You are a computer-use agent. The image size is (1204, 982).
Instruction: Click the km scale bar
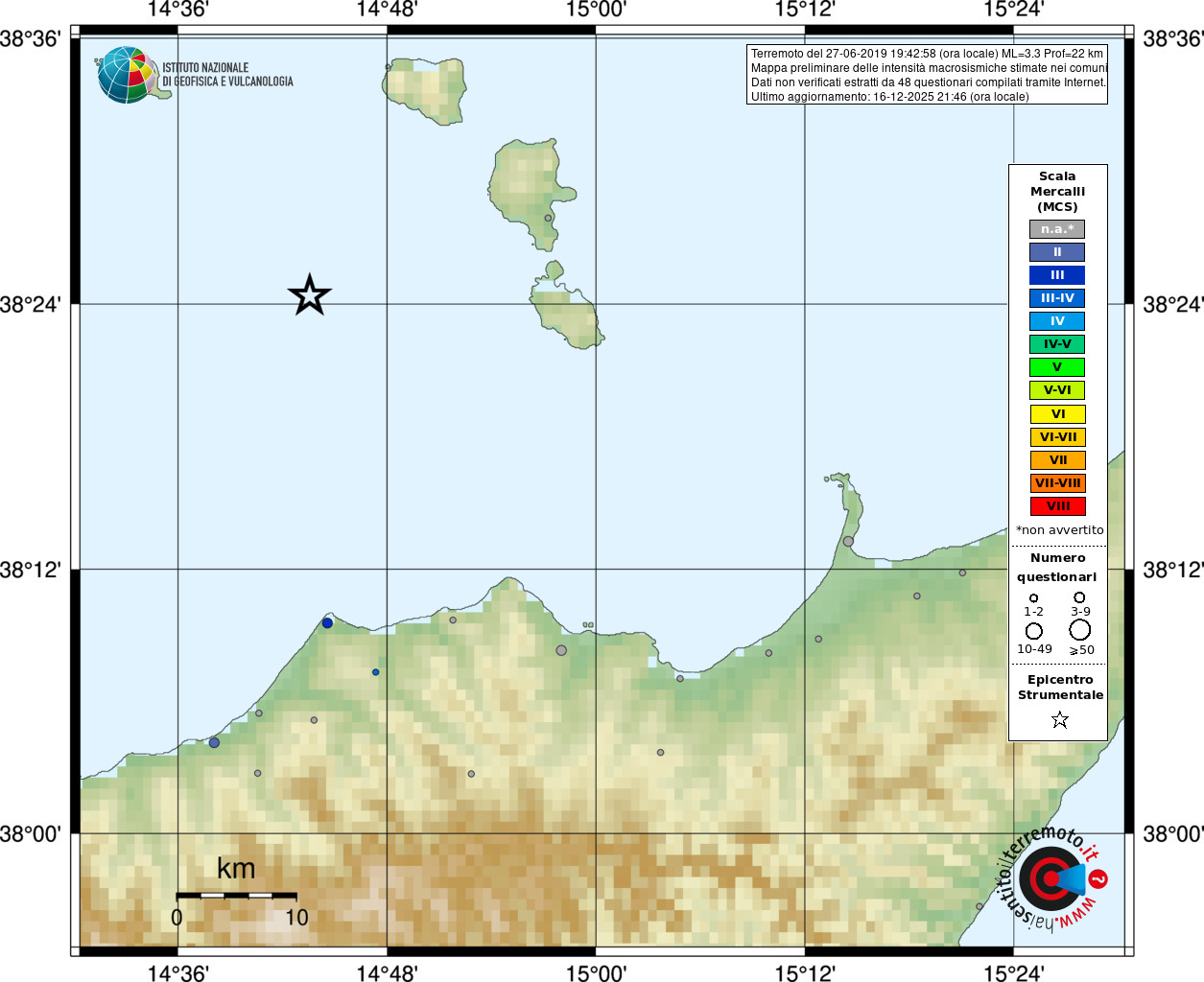pos(236,896)
